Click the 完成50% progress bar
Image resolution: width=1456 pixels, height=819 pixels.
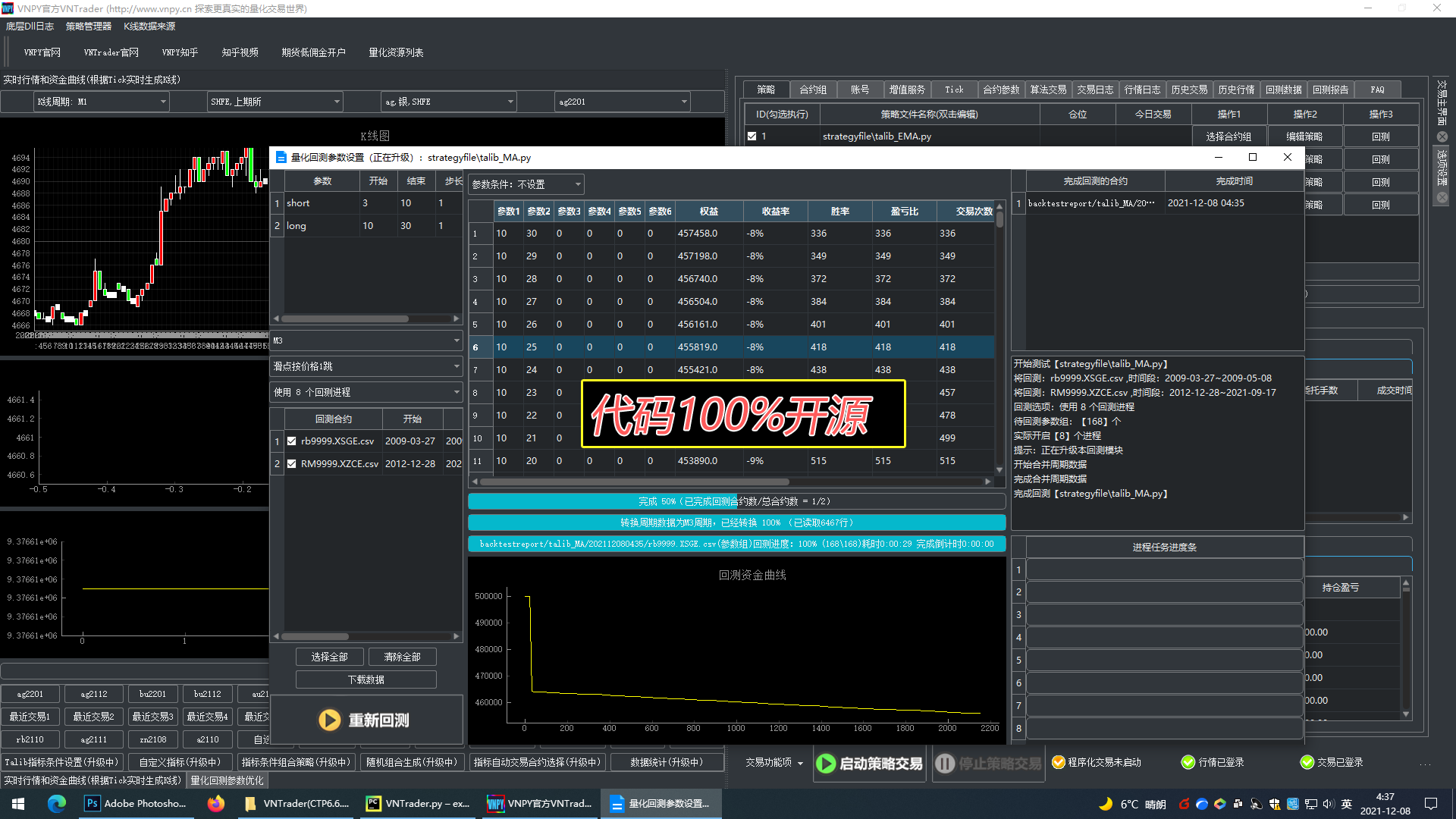[736, 500]
